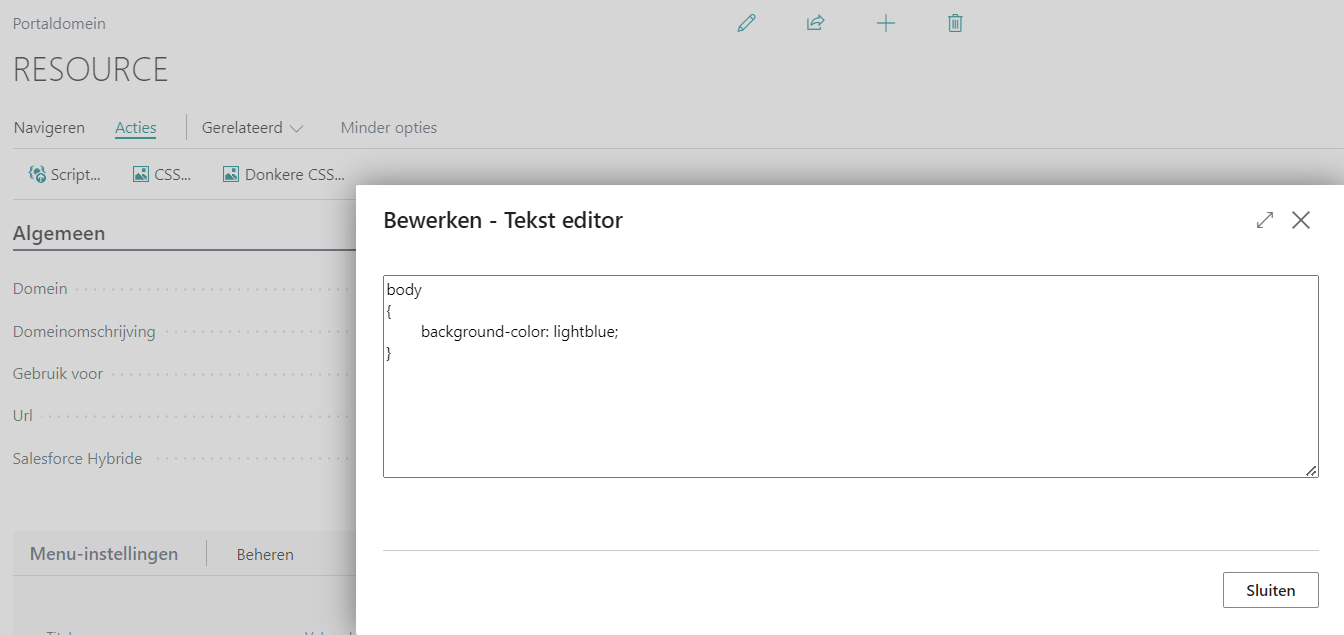
Task: Collapse the Algemeen section header
Action: pyautogui.click(x=59, y=233)
